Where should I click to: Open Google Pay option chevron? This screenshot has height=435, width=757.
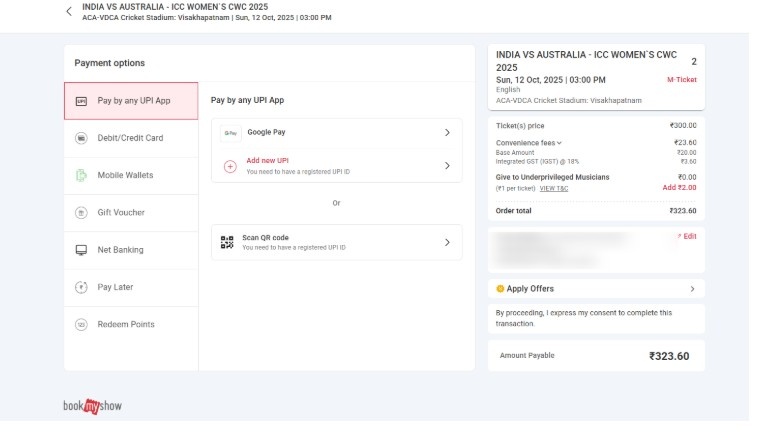(x=447, y=132)
